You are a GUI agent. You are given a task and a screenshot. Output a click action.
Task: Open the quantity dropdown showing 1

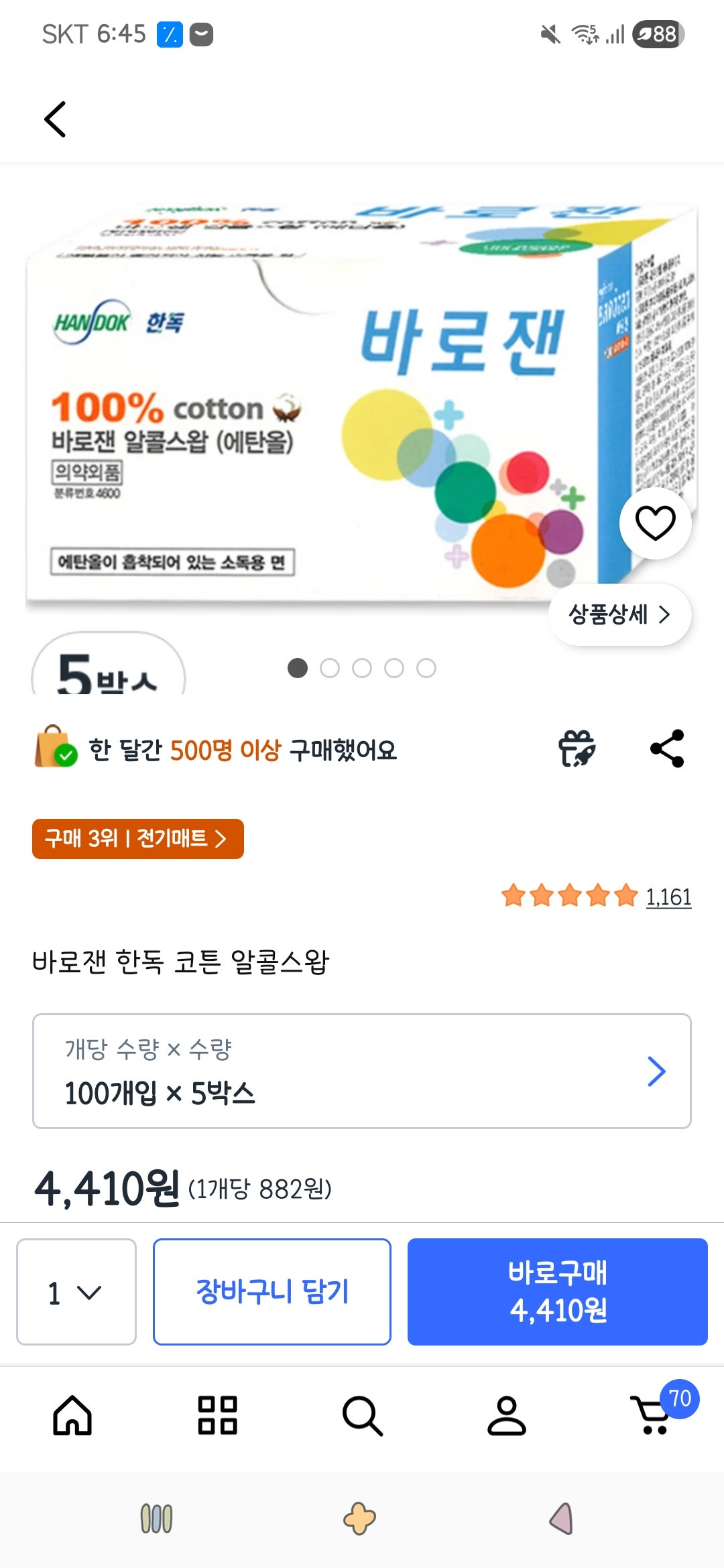click(x=76, y=1291)
